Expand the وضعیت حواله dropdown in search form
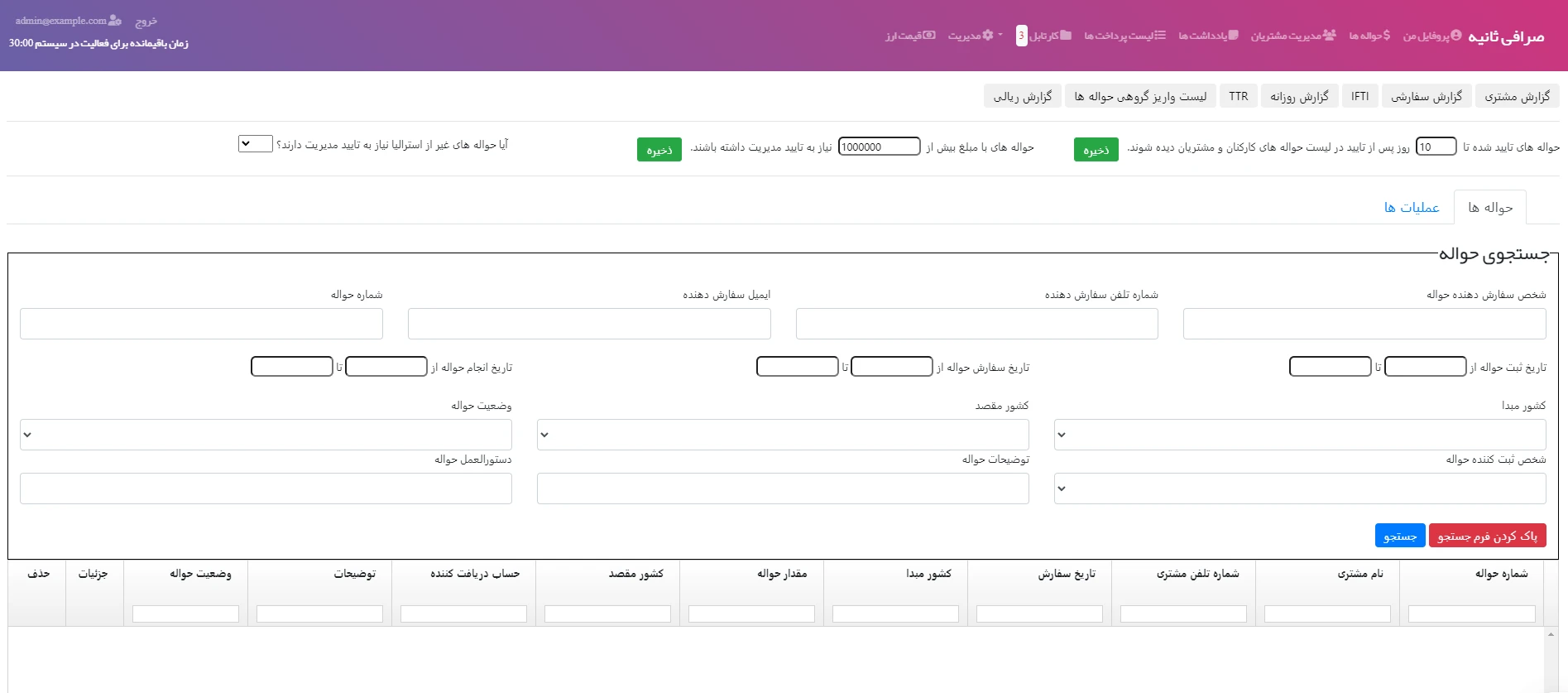The height and width of the screenshot is (693, 1568). click(x=266, y=435)
